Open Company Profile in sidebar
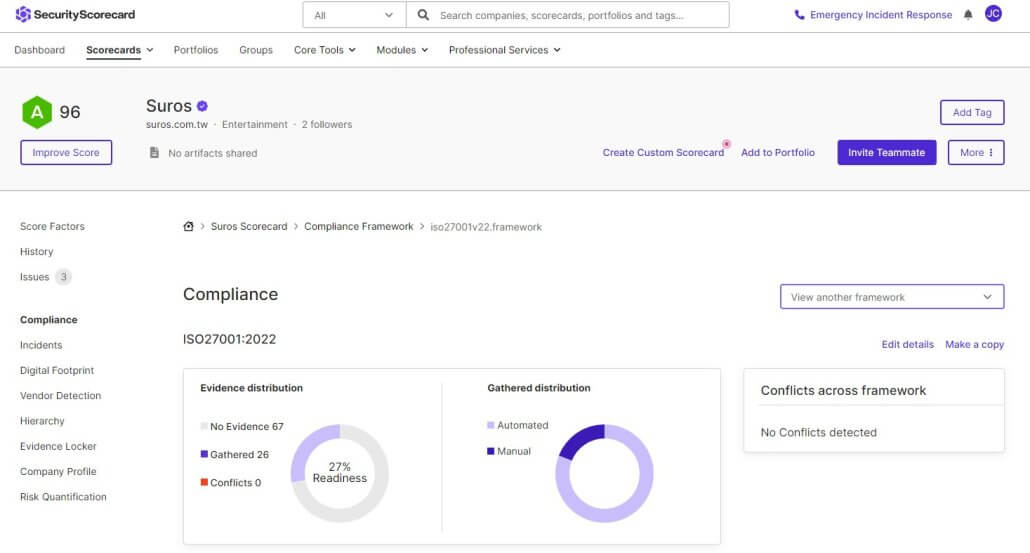This screenshot has width=1030, height=553. 58,472
